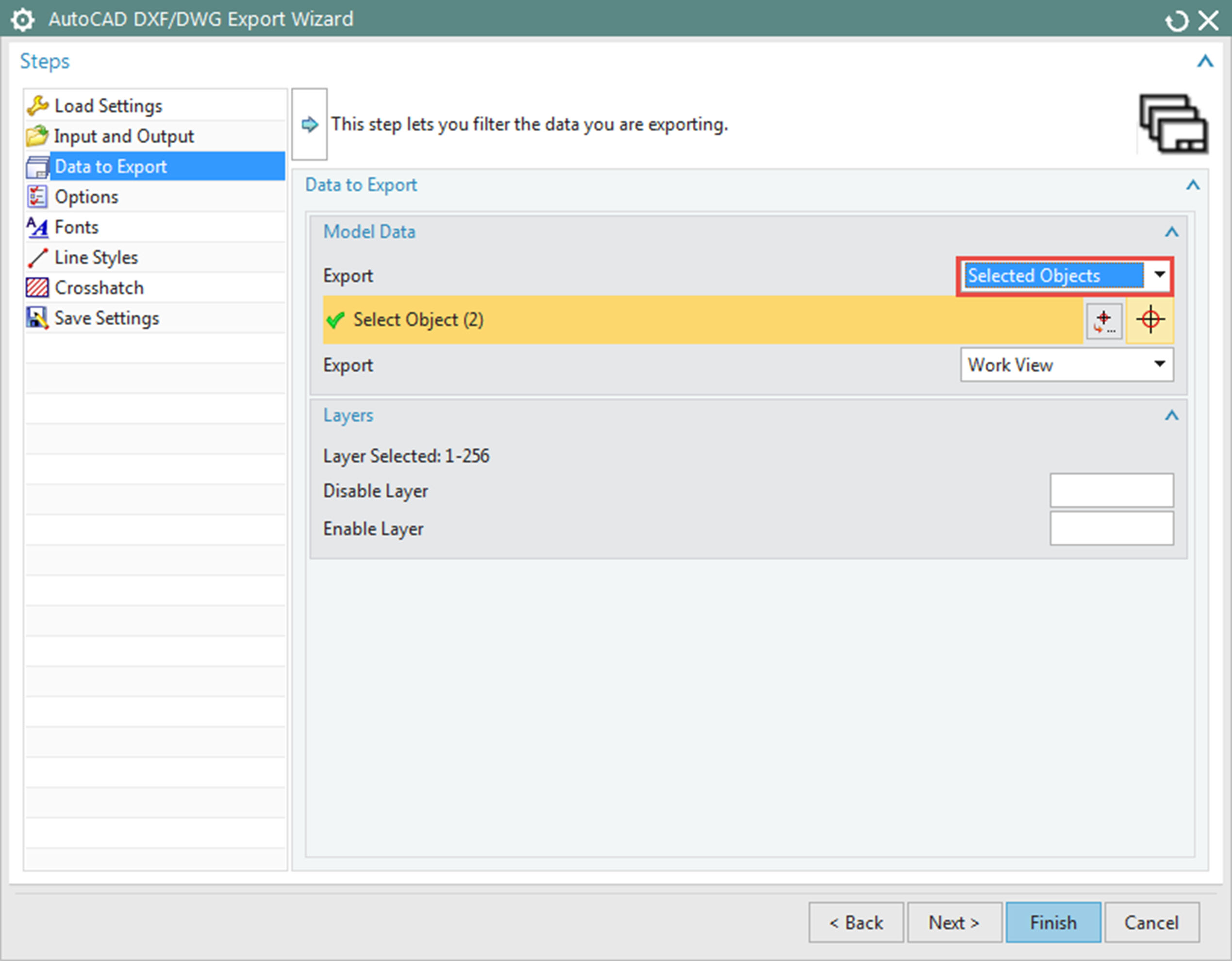Collapse the Steps panel chevron
Screen dimensions: 1232x961
click(1205, 61)
